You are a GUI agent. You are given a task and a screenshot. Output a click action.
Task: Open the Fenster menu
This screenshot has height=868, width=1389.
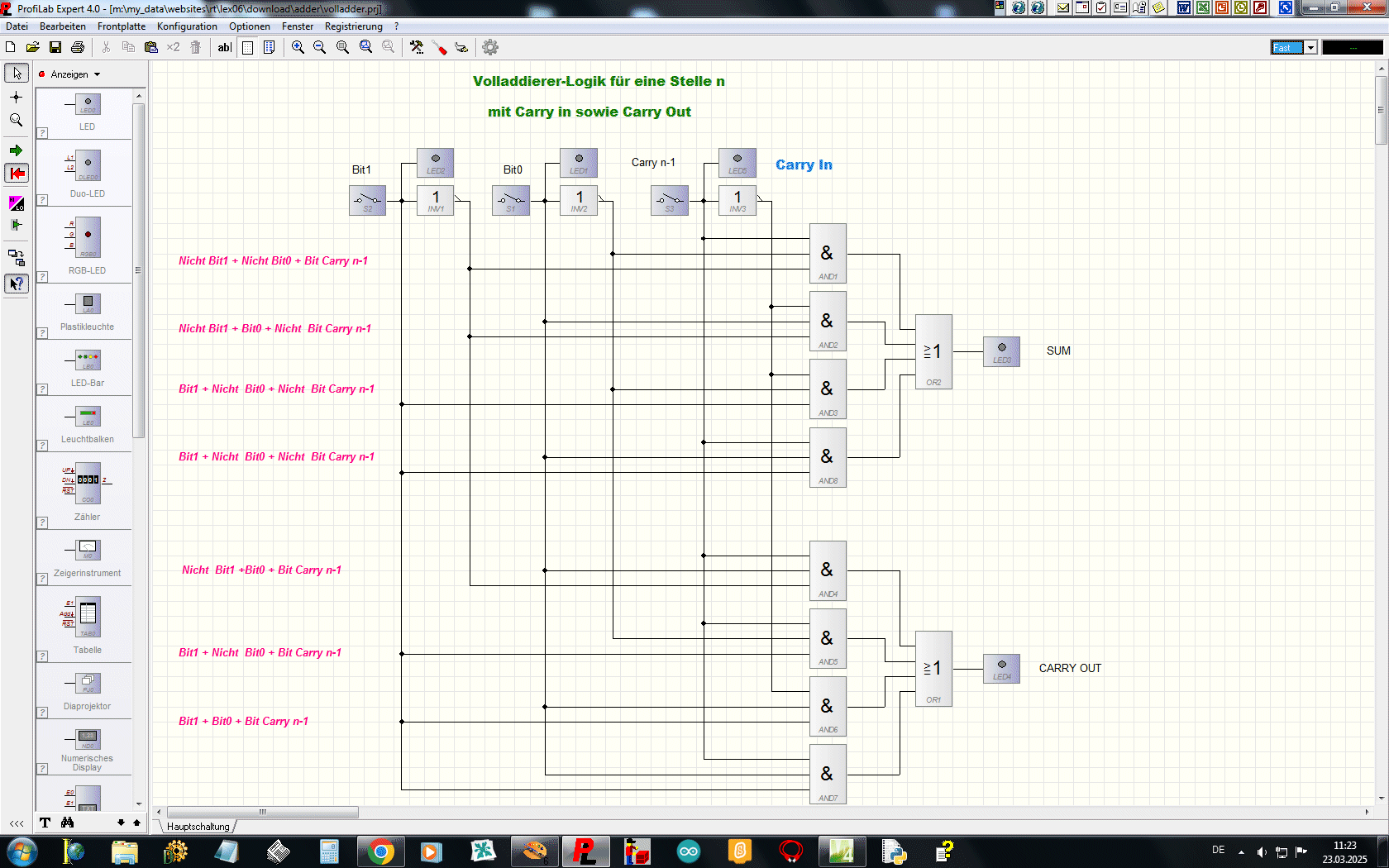pos(298,26)
